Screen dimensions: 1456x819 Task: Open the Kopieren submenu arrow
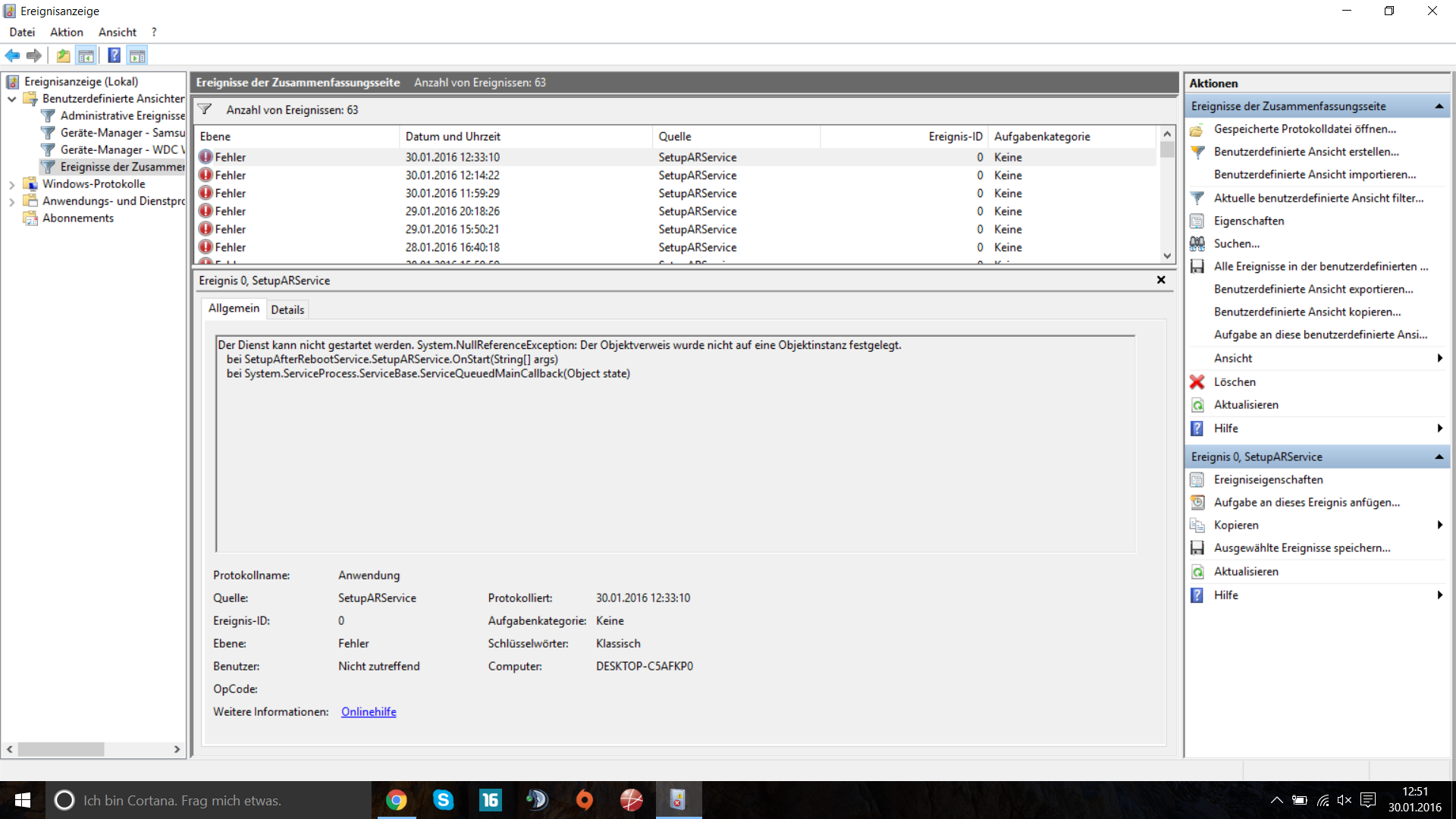coord(1439,525)
